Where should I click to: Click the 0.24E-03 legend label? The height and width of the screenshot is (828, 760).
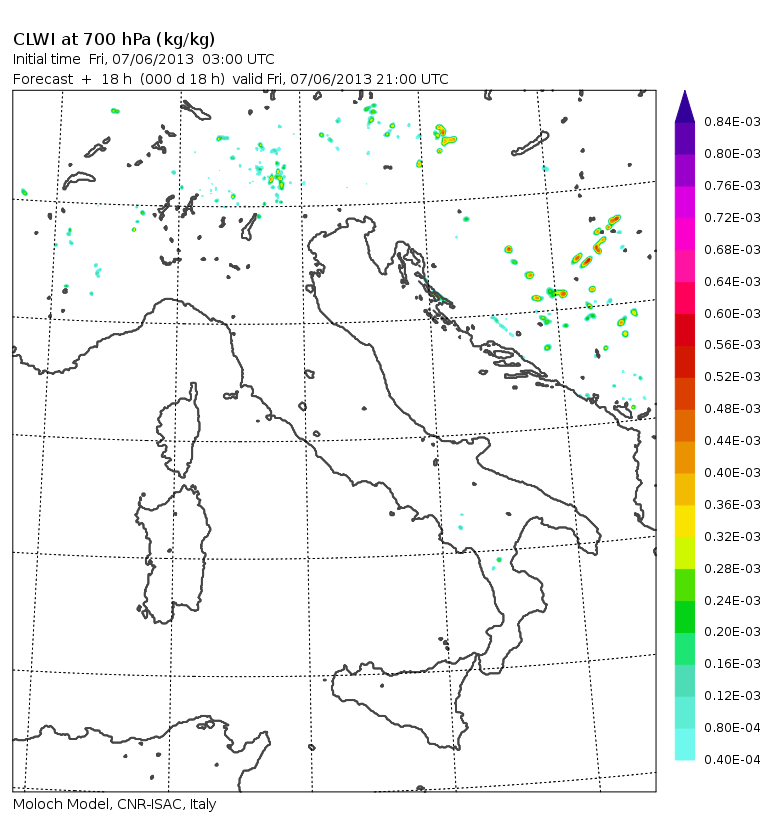coord(732,600)
